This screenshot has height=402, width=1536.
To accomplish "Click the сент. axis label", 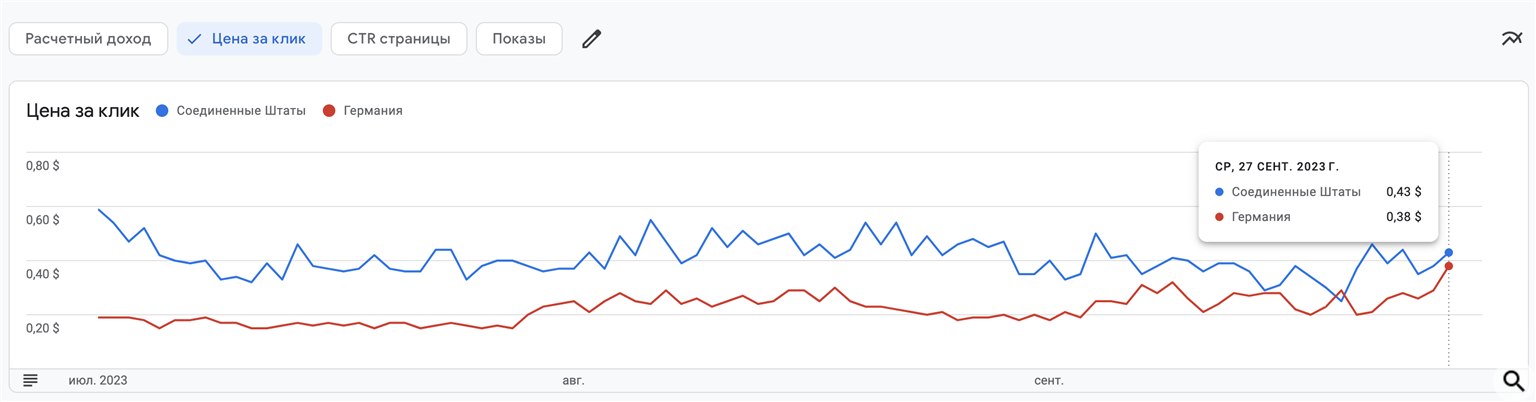I will click(x=1049, y=381).
